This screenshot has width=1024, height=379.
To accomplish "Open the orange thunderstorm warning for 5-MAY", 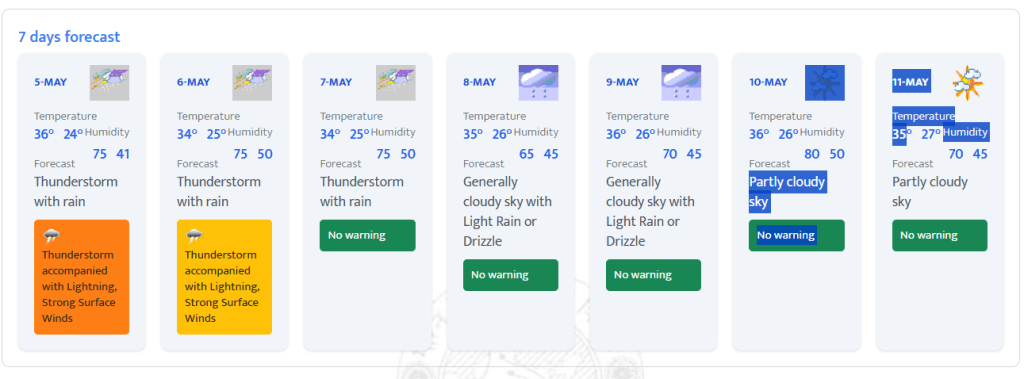I will pos(82,277).
